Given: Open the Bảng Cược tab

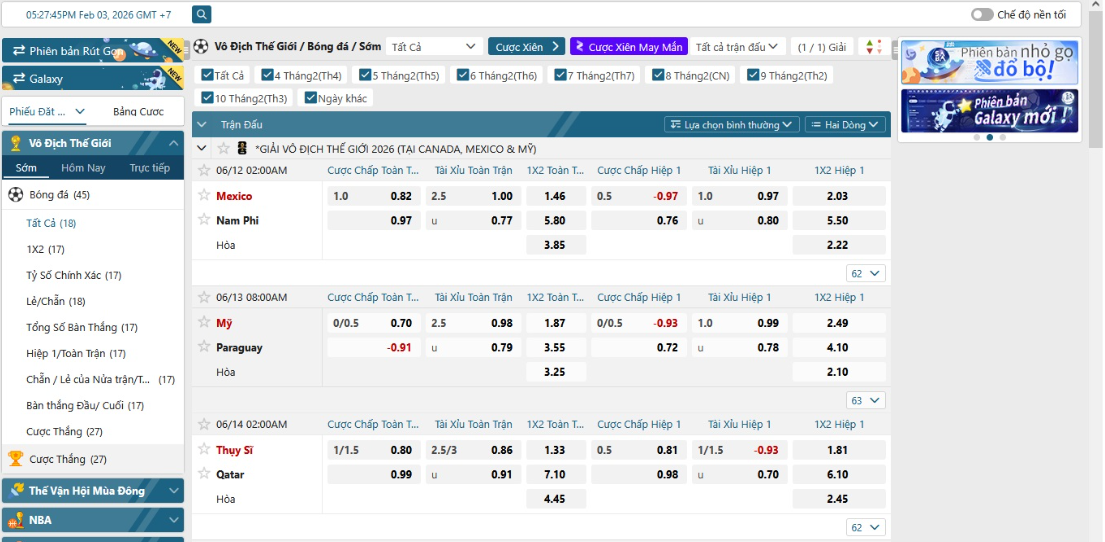Looking at the screenshot, I should point(138,112).
